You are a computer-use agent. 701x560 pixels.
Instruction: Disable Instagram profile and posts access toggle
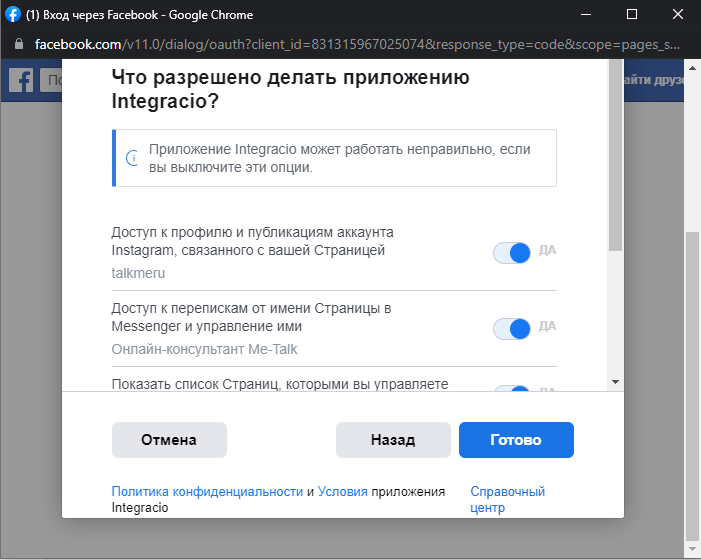click(x=512, y=253)
